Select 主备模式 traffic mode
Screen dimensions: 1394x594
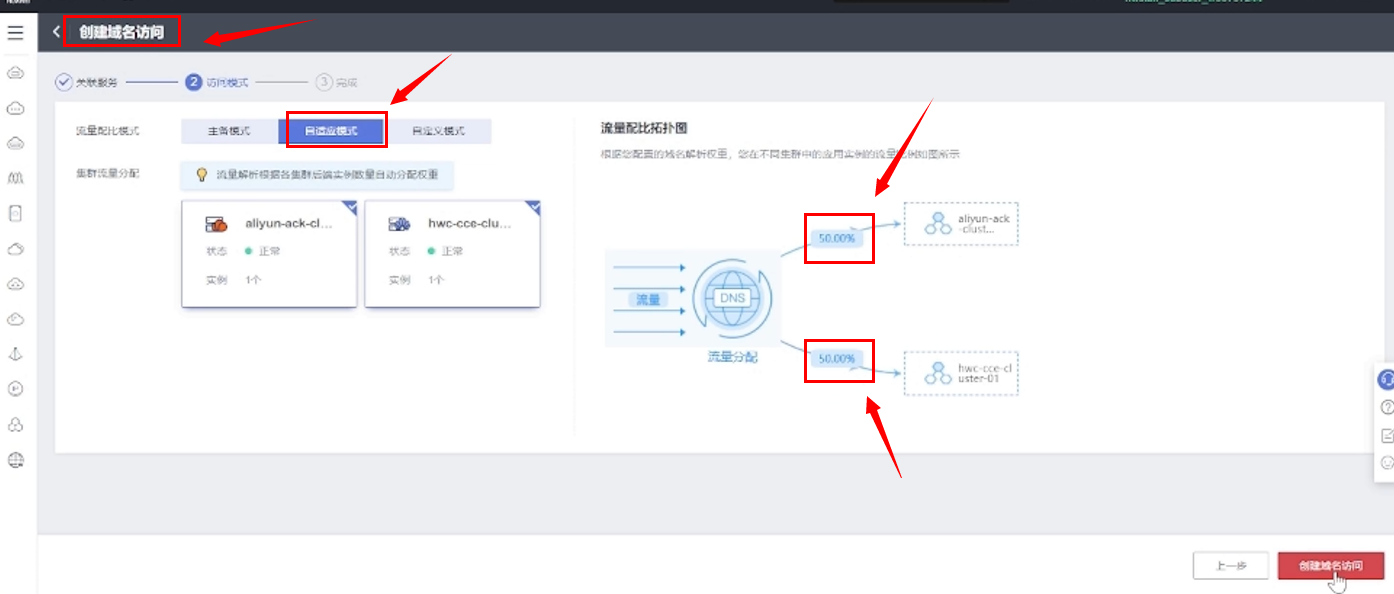point(228,131)
